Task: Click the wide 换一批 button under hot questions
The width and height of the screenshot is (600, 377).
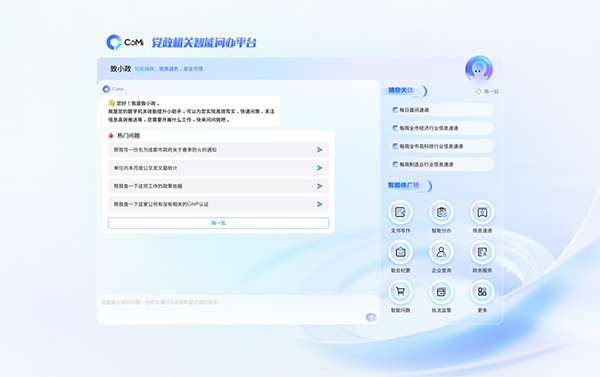Action: point(218,223)
